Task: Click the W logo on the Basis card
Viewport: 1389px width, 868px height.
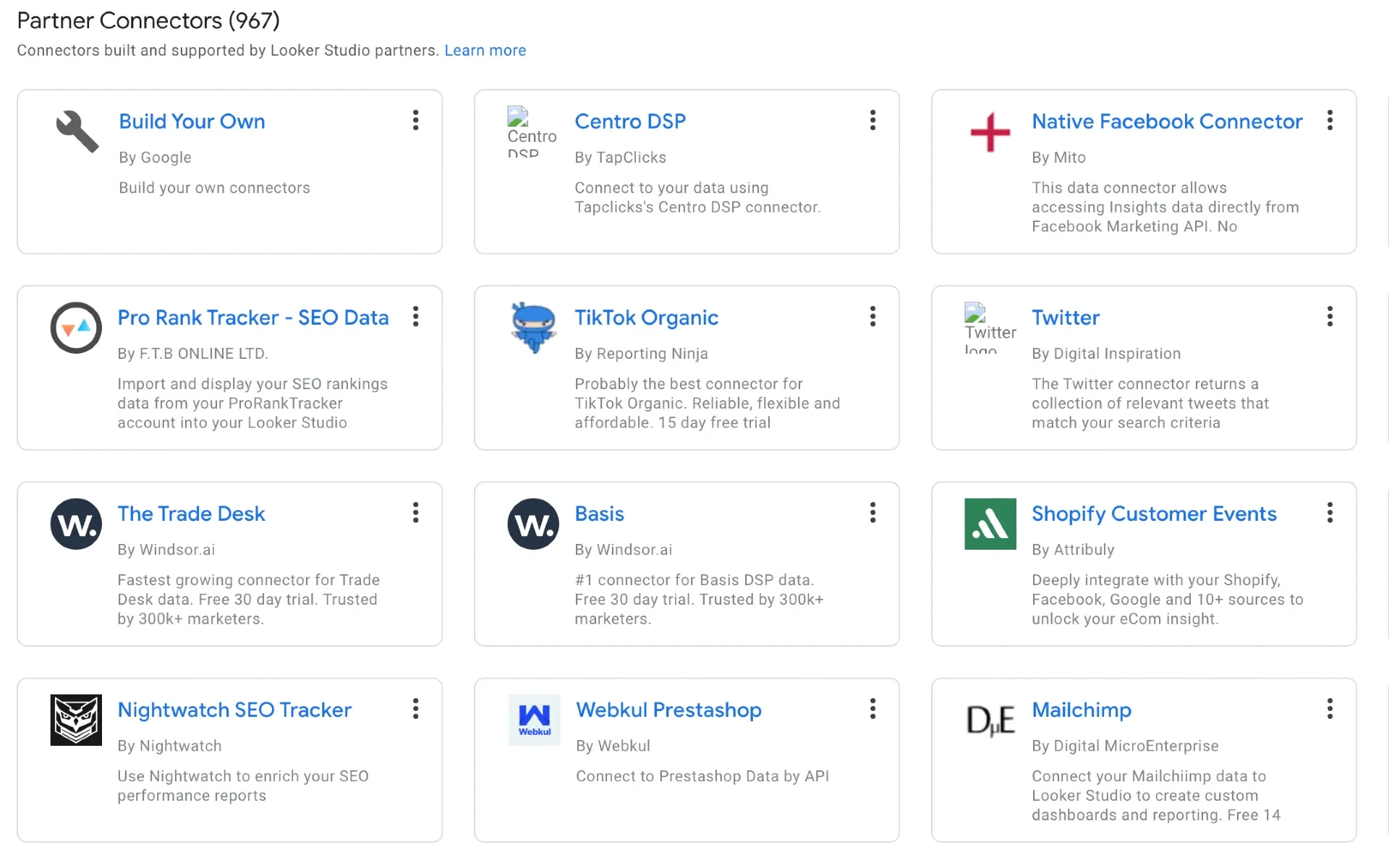Action: click(x=532, y=524)
